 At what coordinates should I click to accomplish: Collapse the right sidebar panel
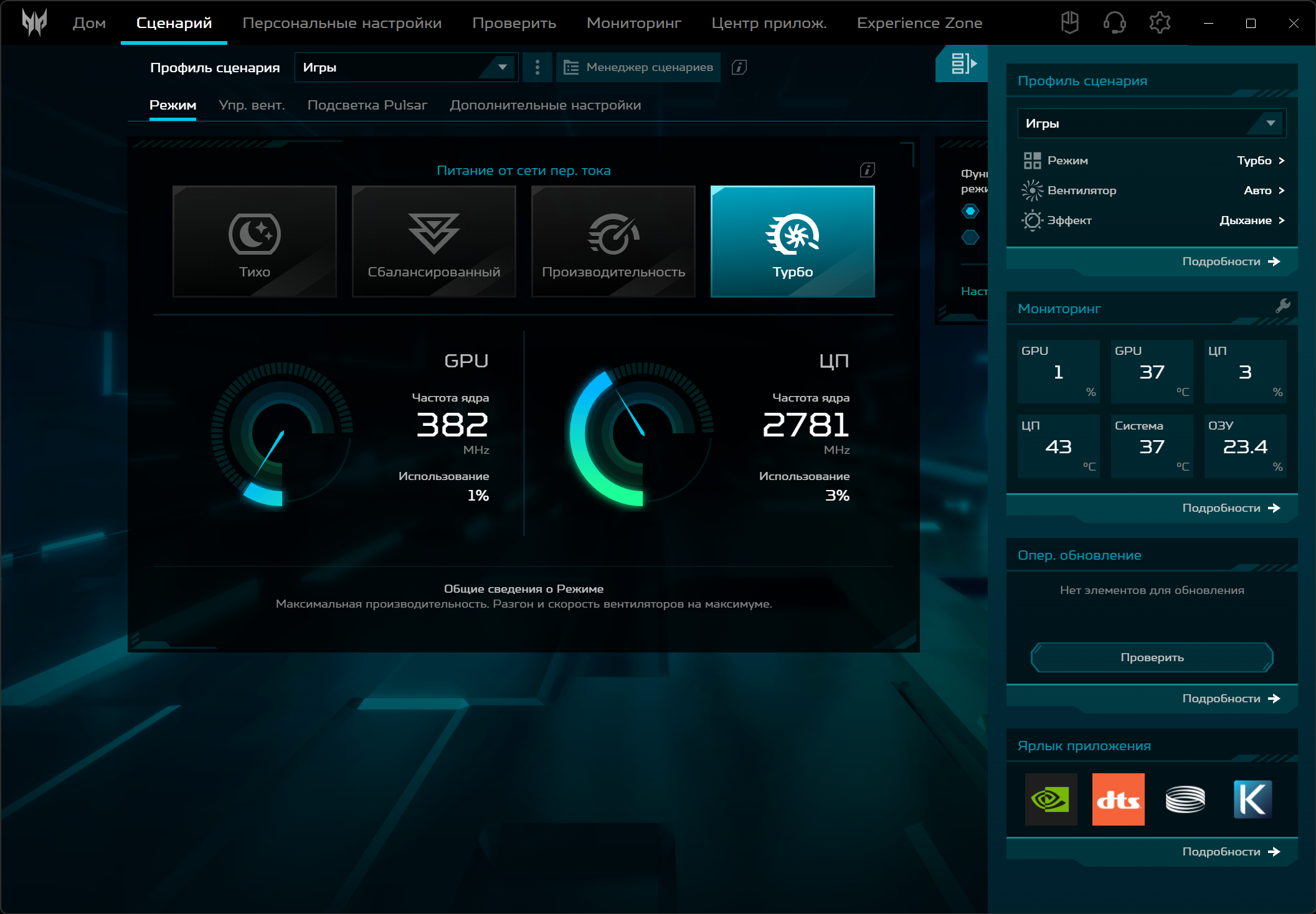click(x=962, y=64)
